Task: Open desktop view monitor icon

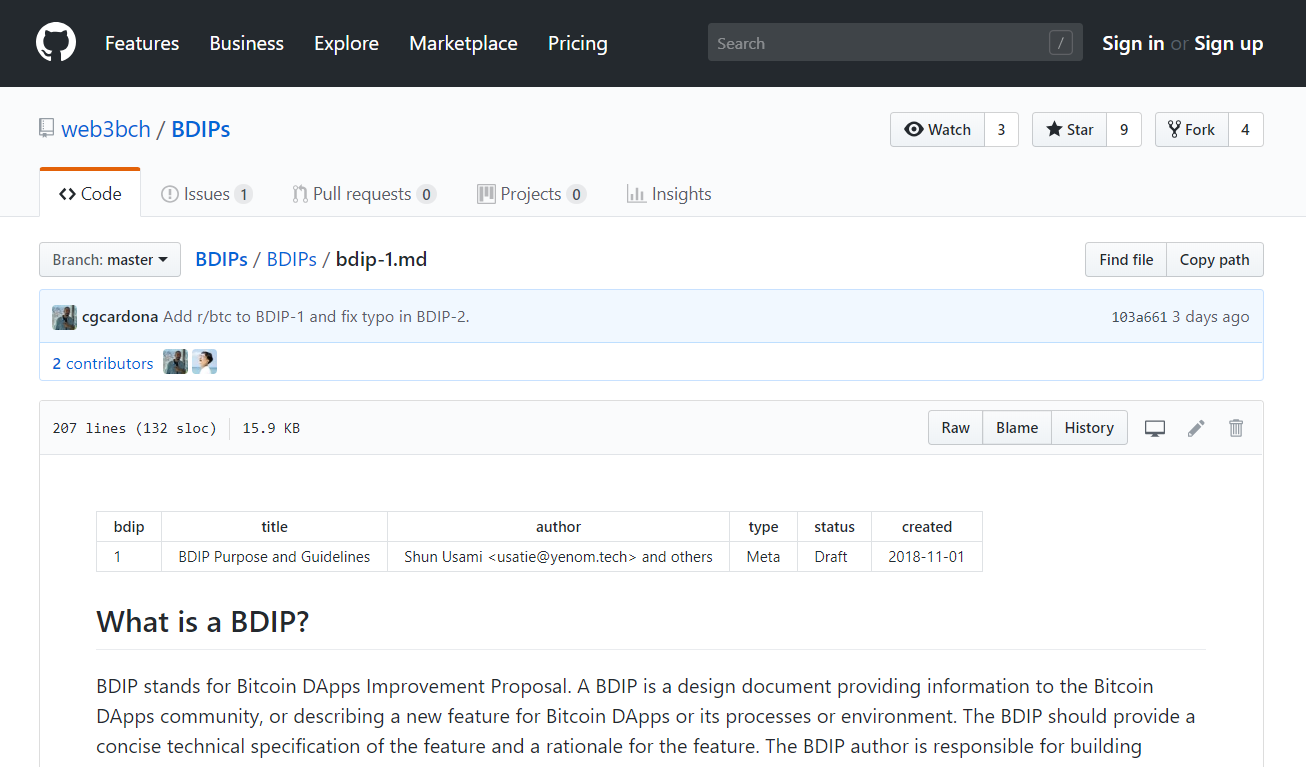Action: point(1155,428)
